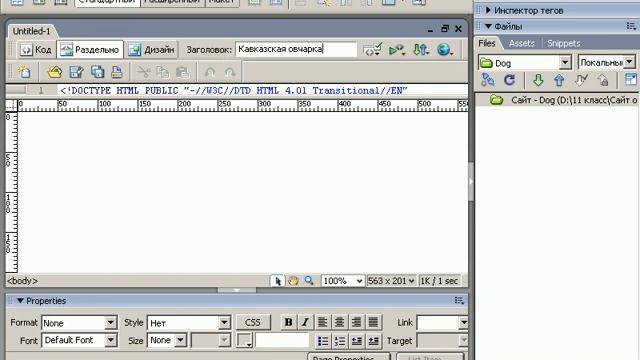This screenshot has width=640, height=360.
Task: Click the check in files lock icon
Action: pos(602,80)
